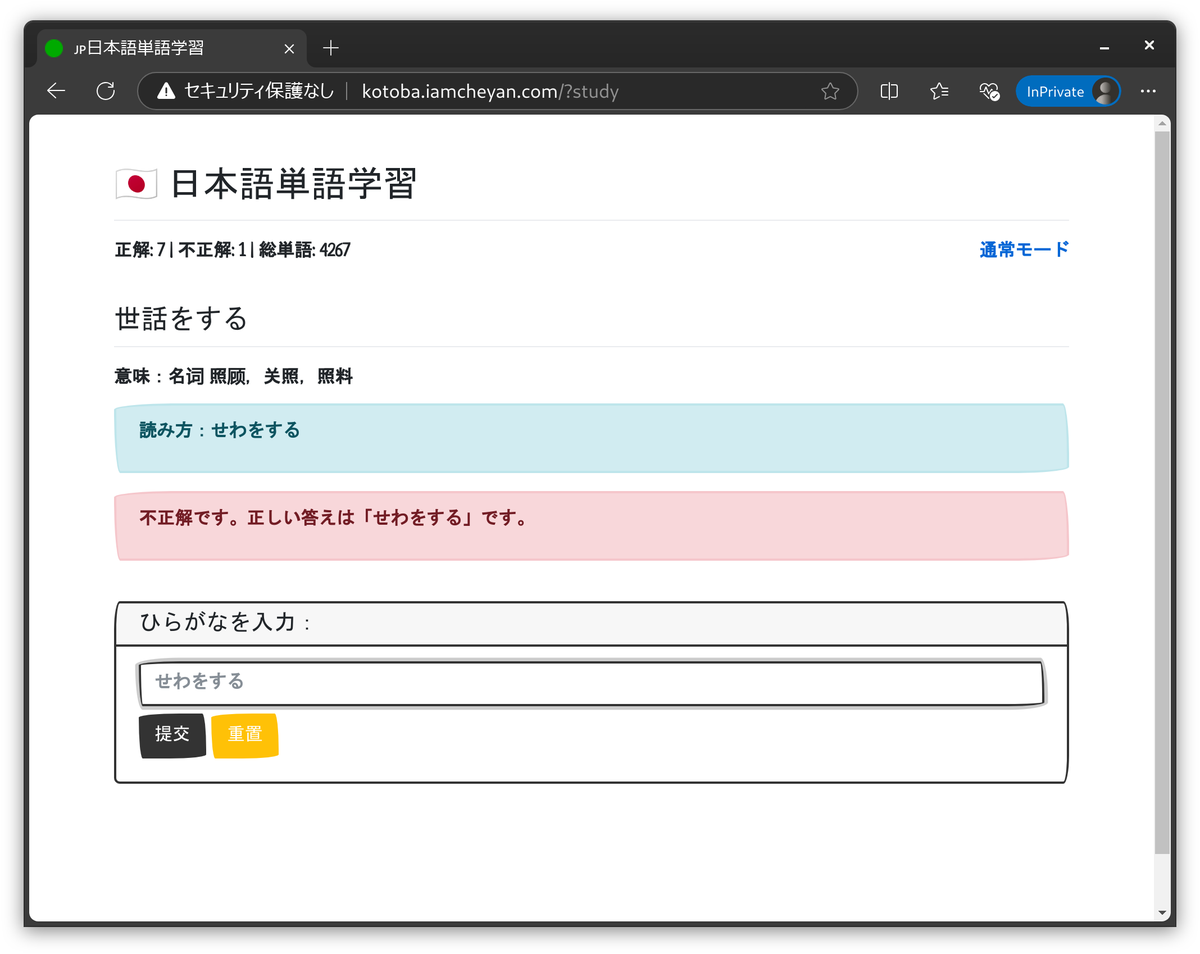Open the favorites list icon
The width and height of the screenshot is (1200, 954).
(939, 91)
